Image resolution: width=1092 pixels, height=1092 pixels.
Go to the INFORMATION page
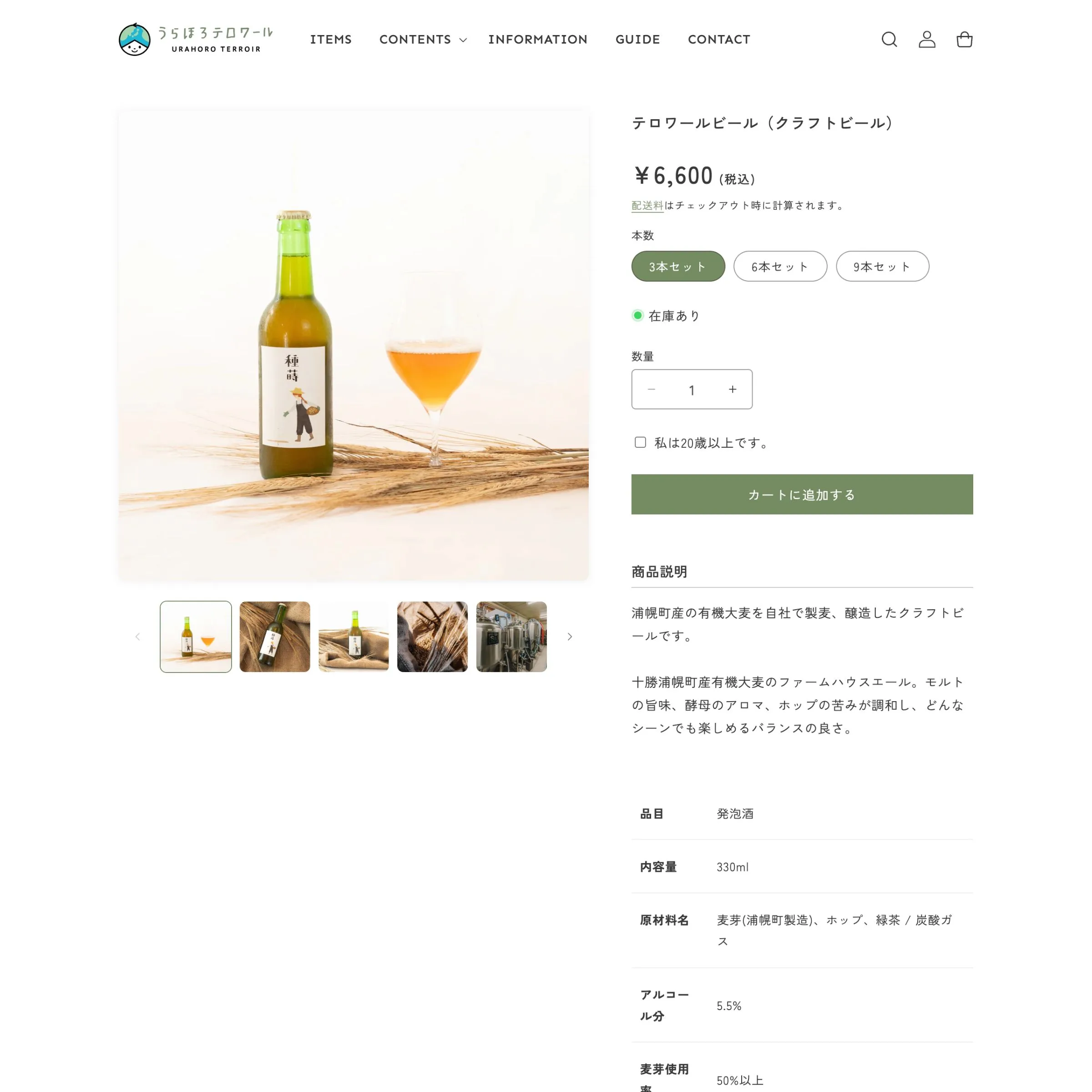click(537, 40)
